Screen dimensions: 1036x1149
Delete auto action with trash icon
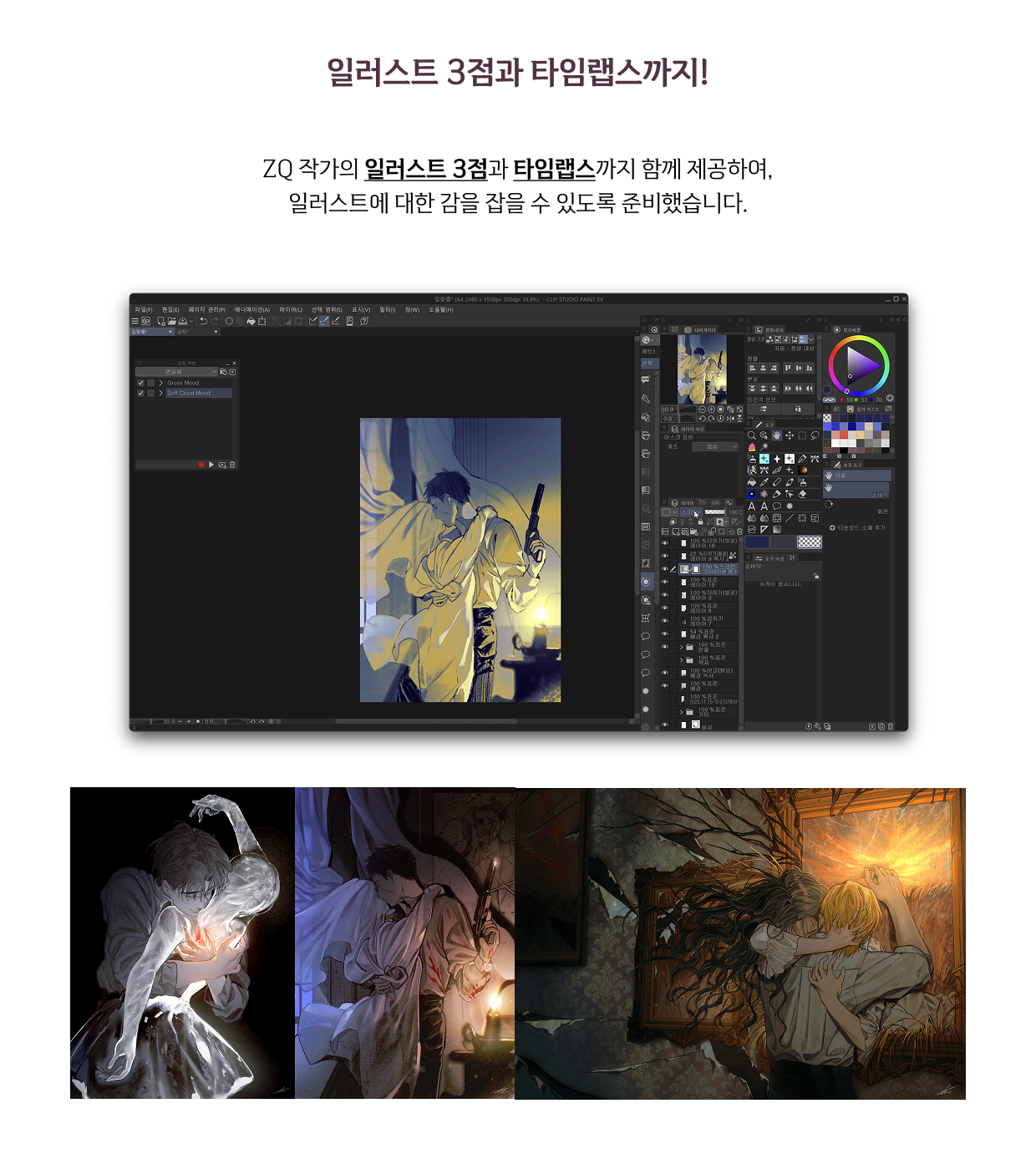coord(232,465)
